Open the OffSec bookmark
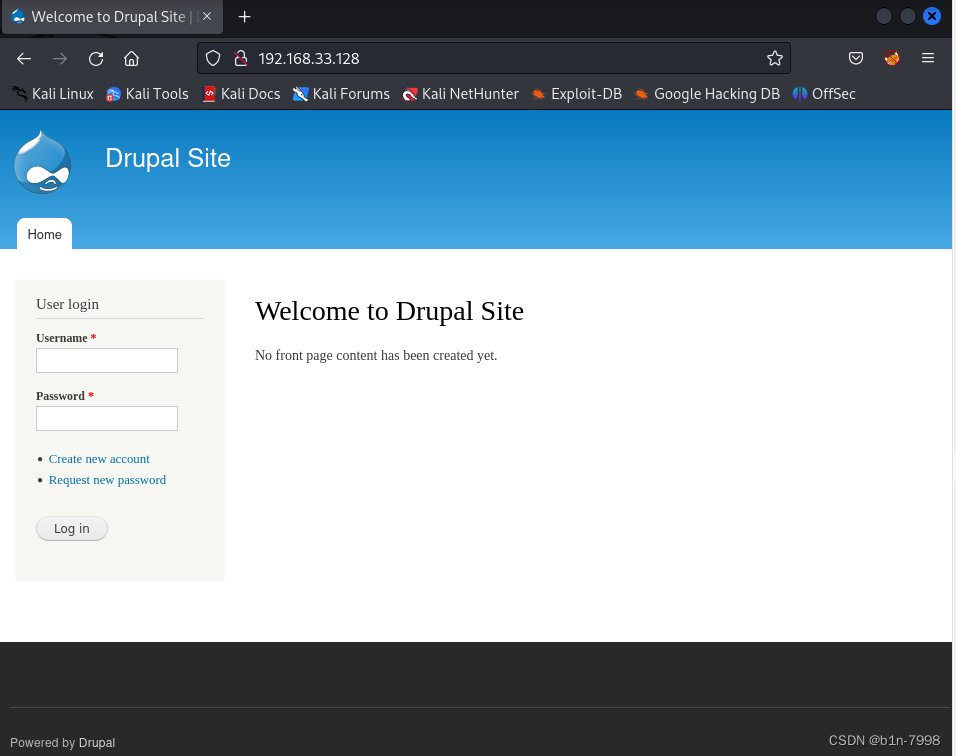956x756 pixels. [824, 94]
